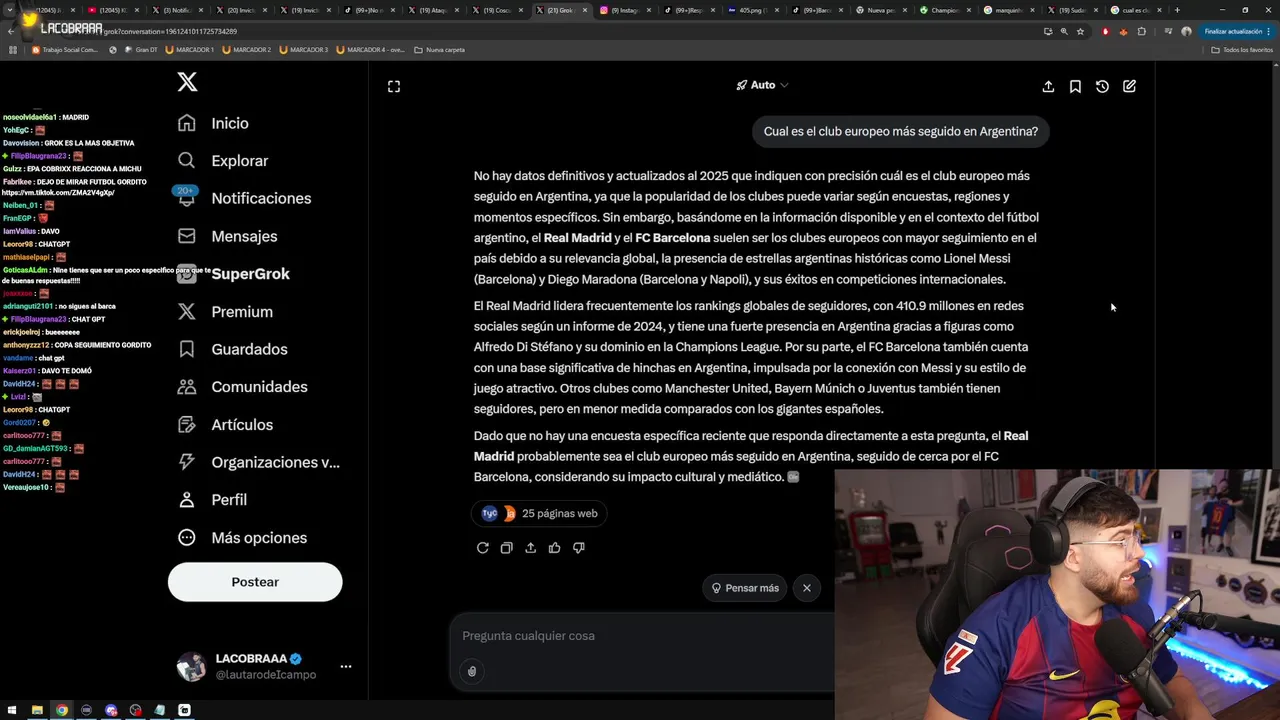Switch to the cual es cl... tab
The image size is (1280, 720).
(x=1136, y=10)
